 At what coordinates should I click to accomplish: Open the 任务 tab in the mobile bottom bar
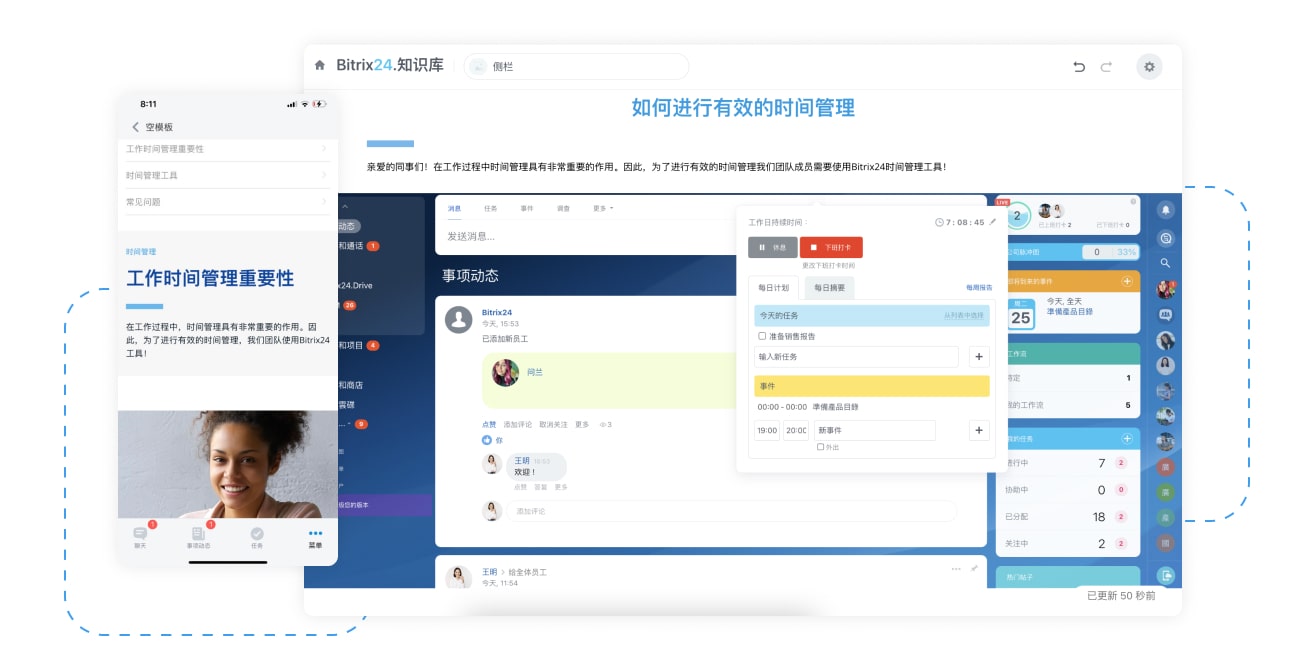point(257,538)
